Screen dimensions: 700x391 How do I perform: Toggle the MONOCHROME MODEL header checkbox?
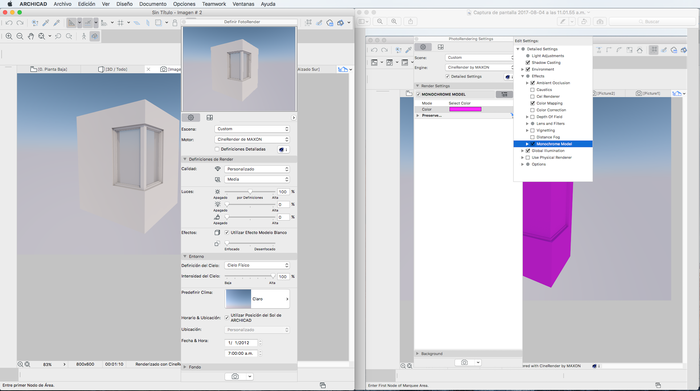point(418,94)
